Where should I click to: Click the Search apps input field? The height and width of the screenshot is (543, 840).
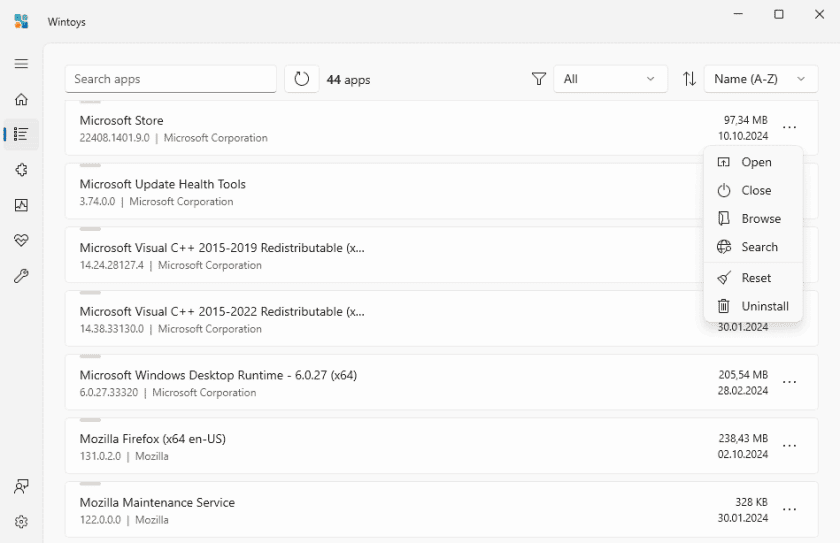click(170, 79)
